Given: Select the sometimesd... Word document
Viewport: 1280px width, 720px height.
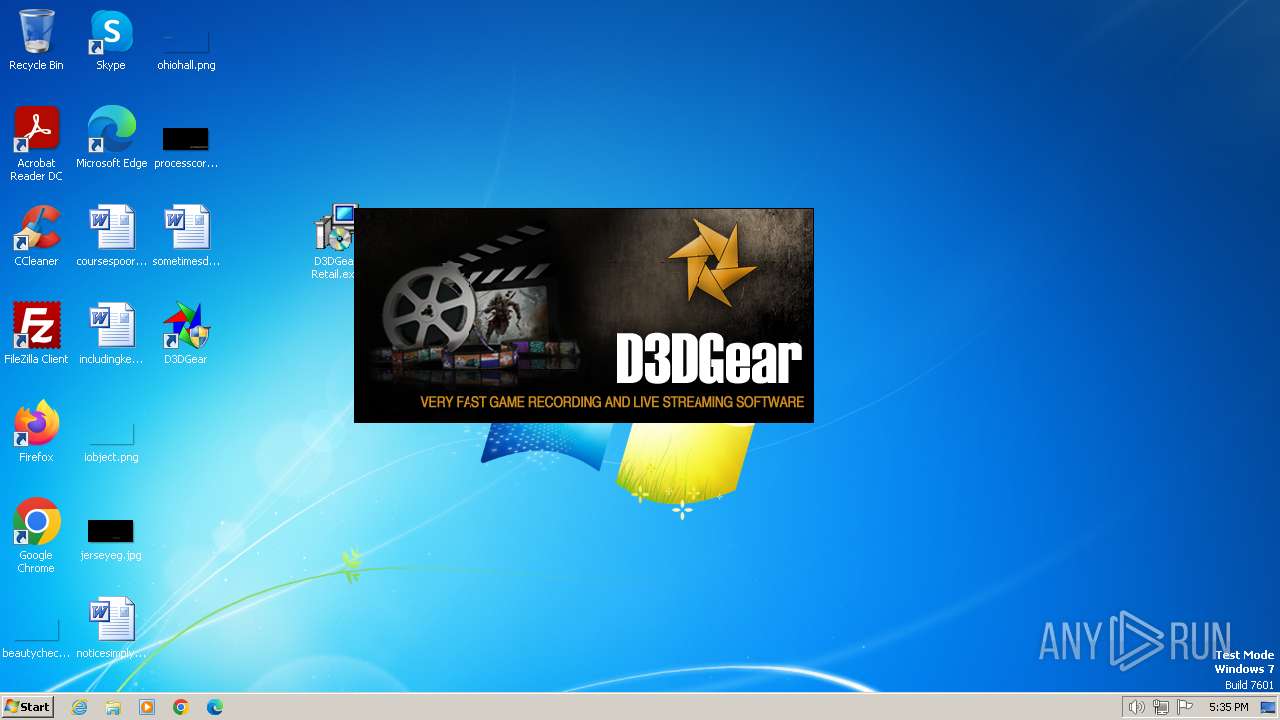Looking at the screenshot, I should [186, 236].
